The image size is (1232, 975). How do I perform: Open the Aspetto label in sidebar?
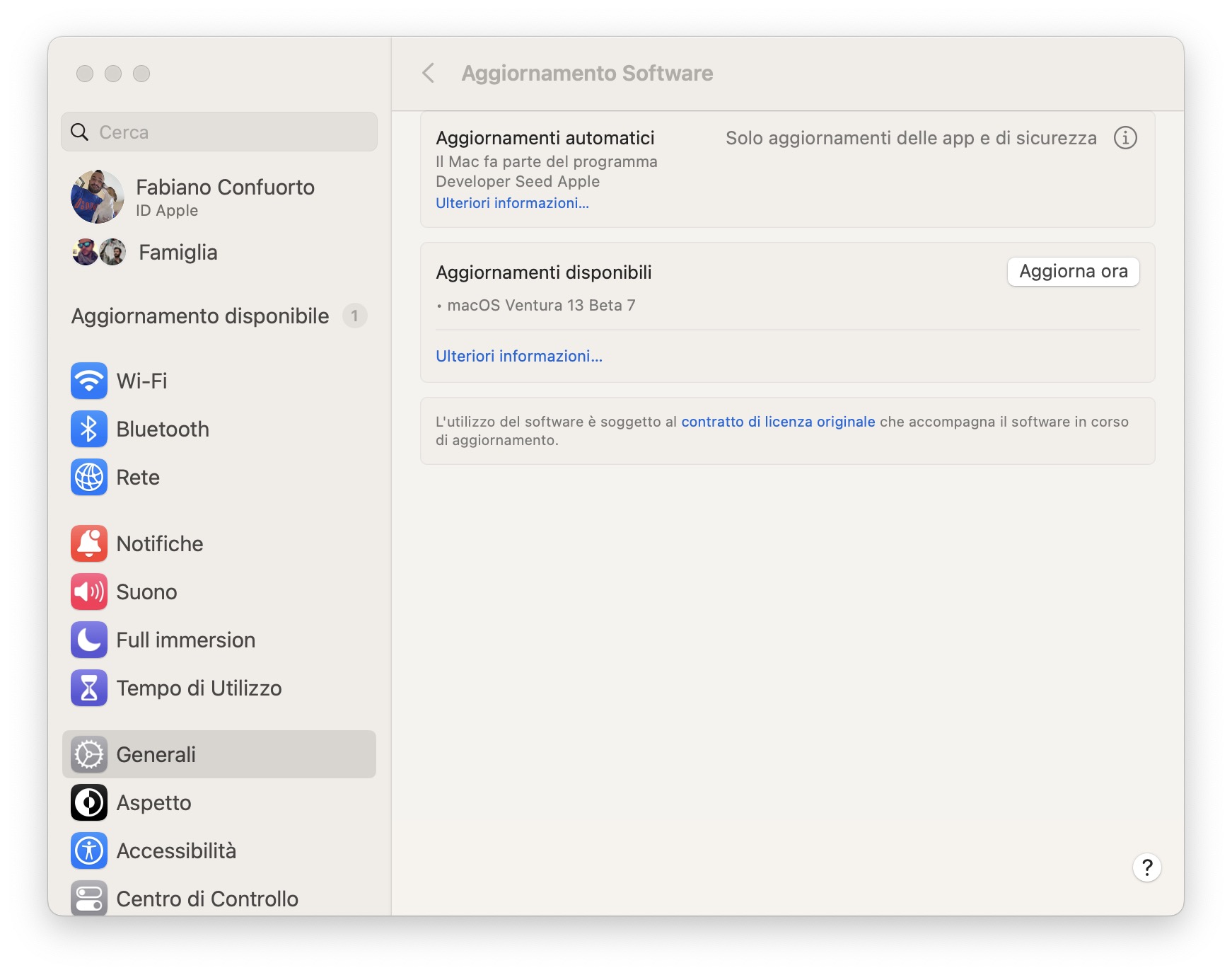[x=153, y=803]
